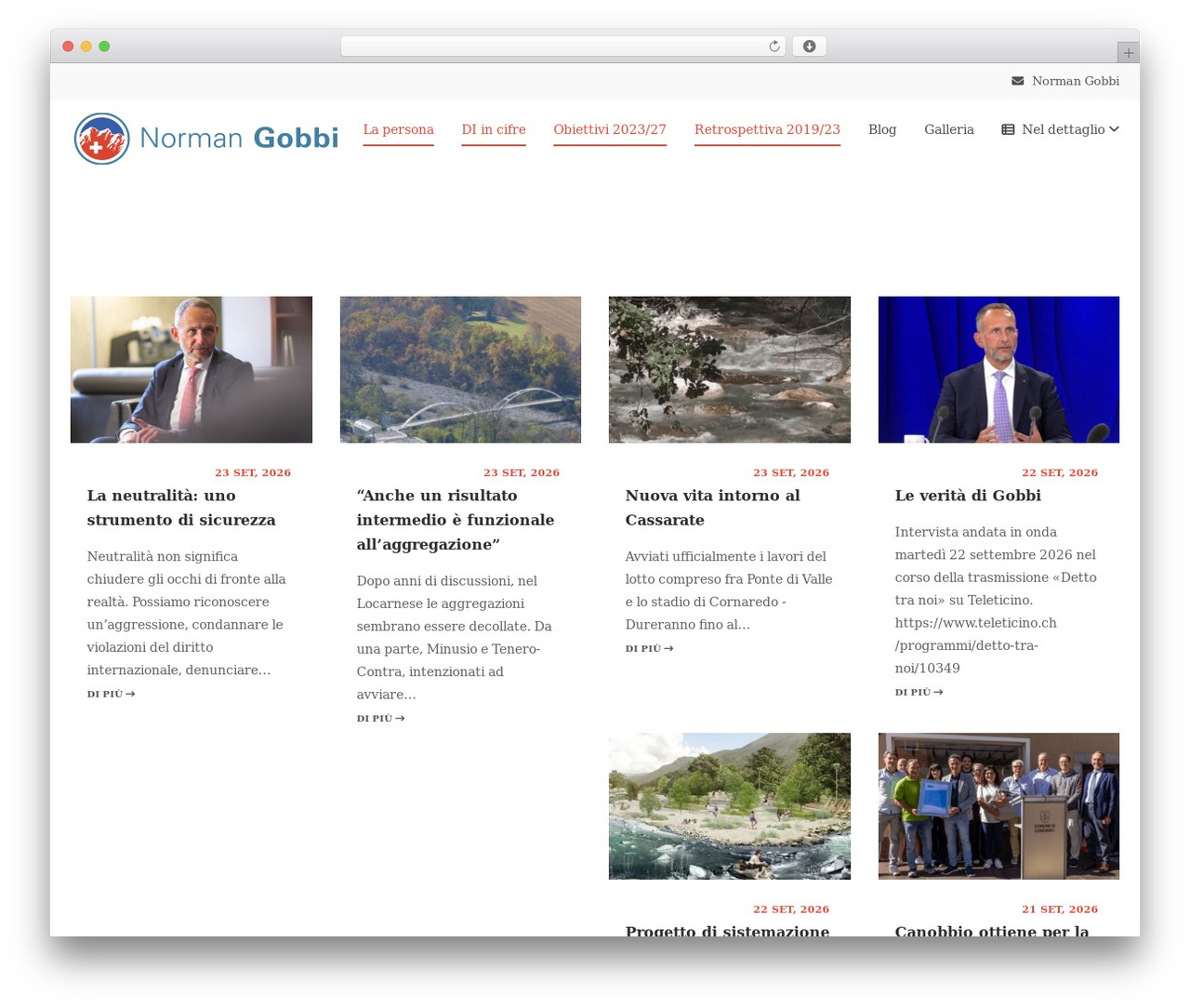Open the Le verità di Gobbi article
This screenshot has height=1008, width=1190.
click(968, 496)
